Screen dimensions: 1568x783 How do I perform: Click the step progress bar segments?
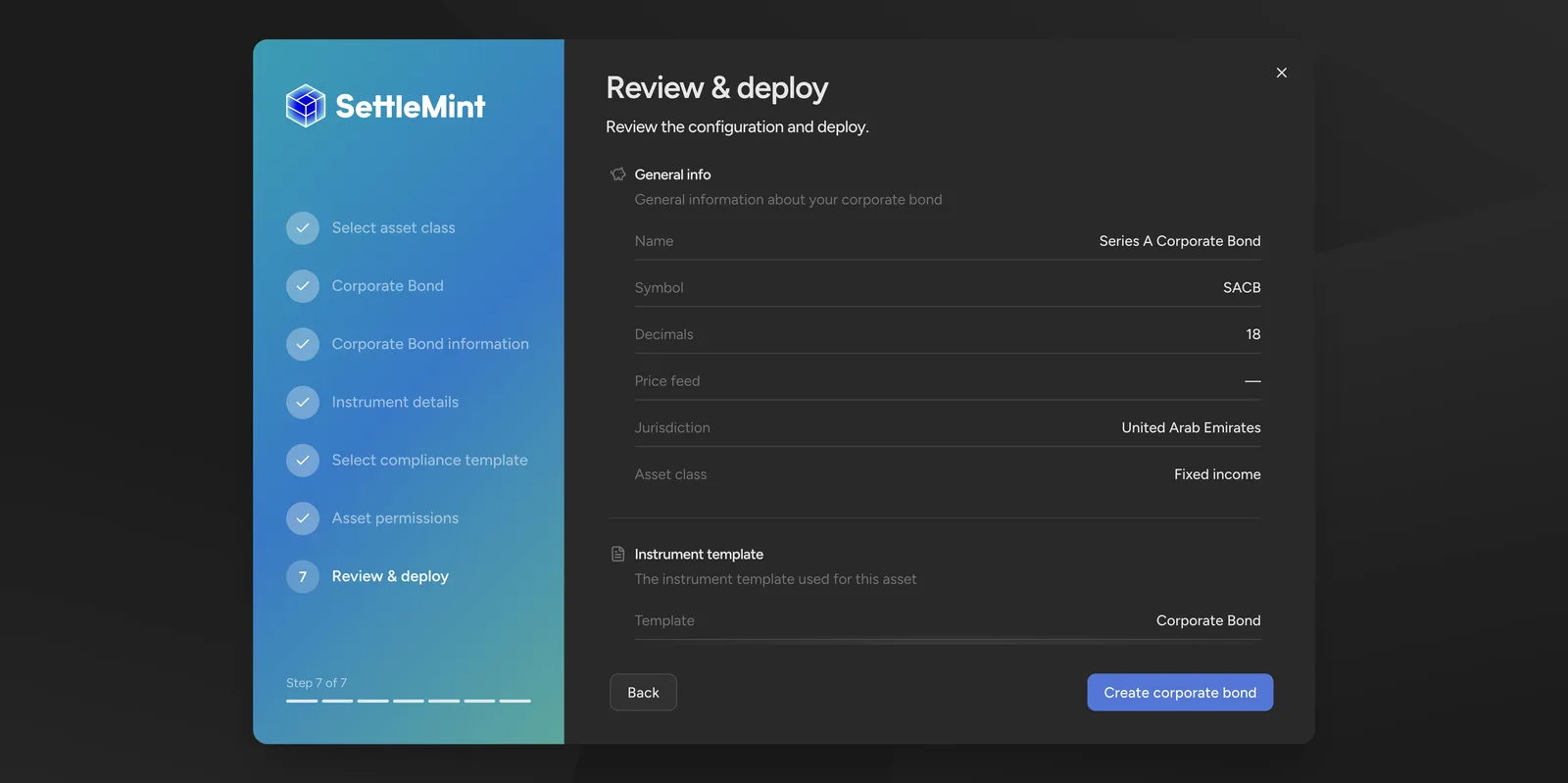click(x=409, y=701)
